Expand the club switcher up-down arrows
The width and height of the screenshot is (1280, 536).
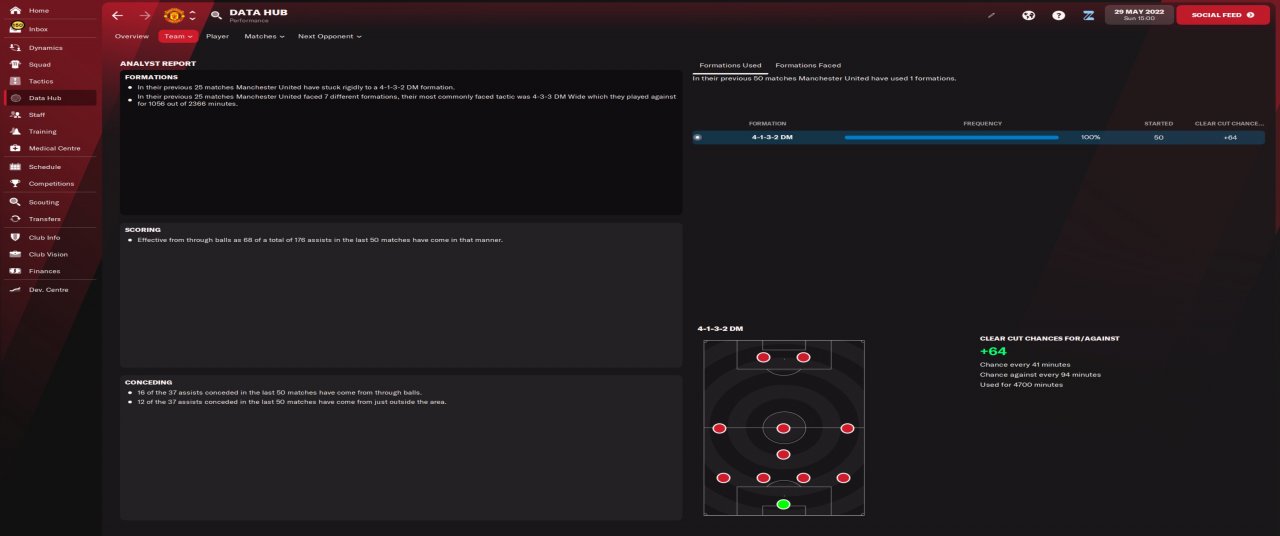[x=192, y=15]
